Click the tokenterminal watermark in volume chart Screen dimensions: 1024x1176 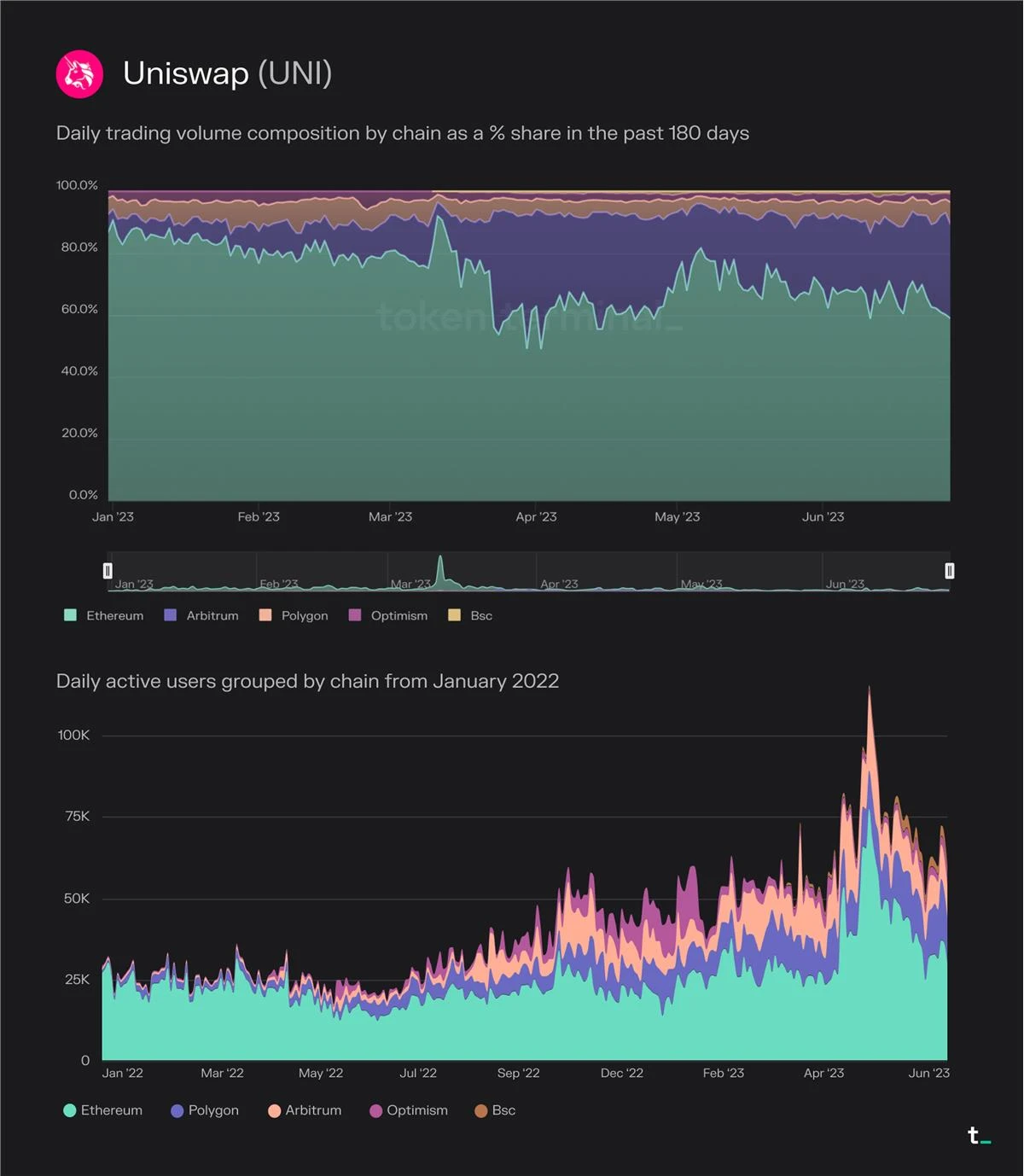coord(529,317)
